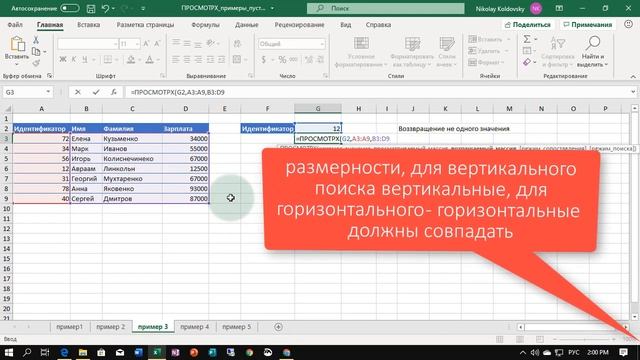The image size is (640, 360).
Task: Click the Borders icon in font group
Action: (108, 60)
